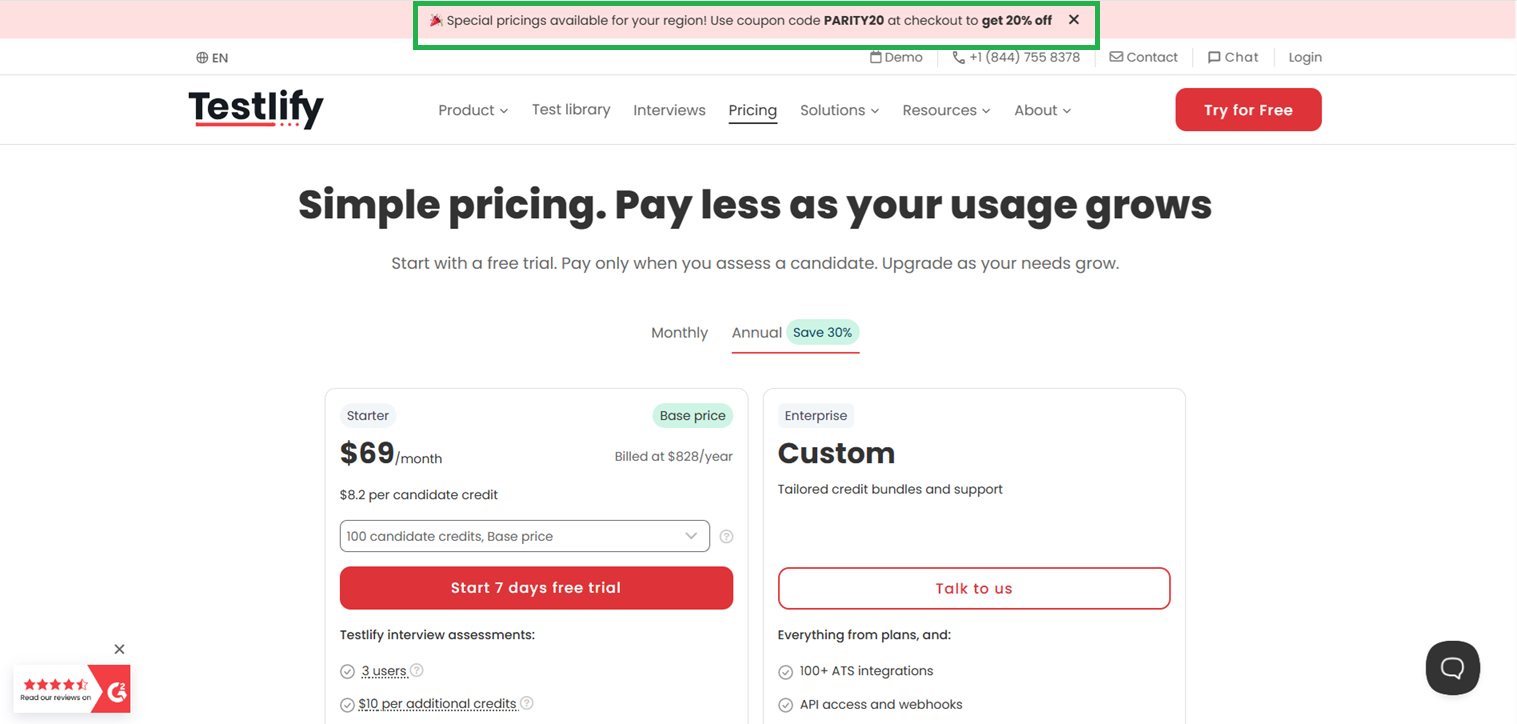Open the Chat link in top bar
Image resolution: width=1517 pixels, height=724 pixels.
(1233, 57)
